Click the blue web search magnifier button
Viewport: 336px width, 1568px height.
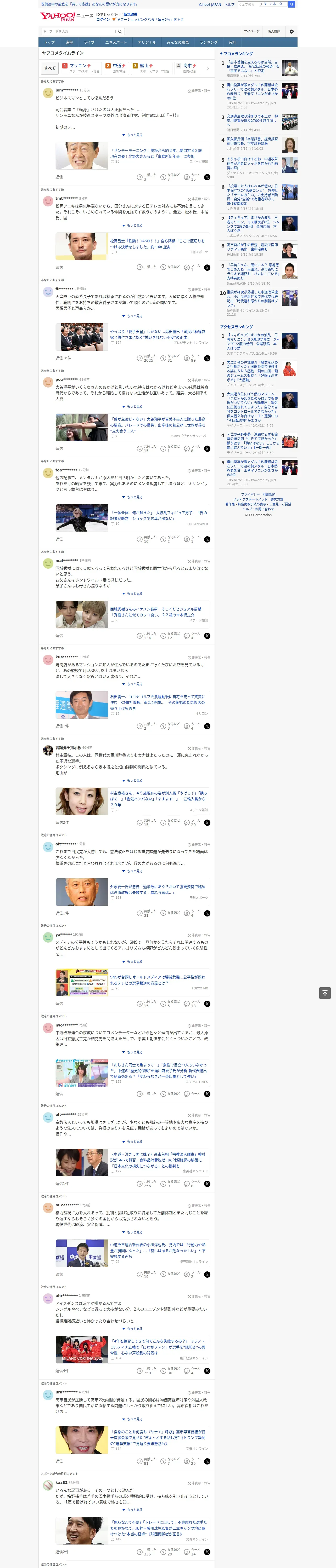point(292,4)
